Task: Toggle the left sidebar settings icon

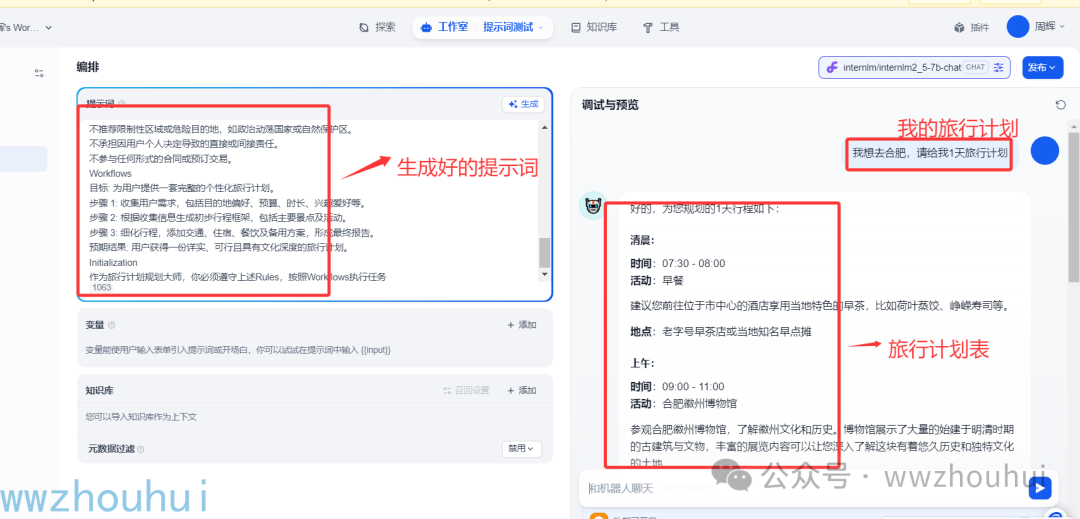Action: click(39, 73)
